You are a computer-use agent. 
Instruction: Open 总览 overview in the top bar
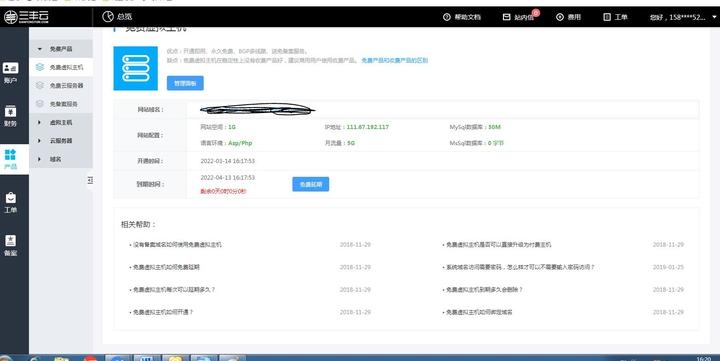[x=124, y=17]
